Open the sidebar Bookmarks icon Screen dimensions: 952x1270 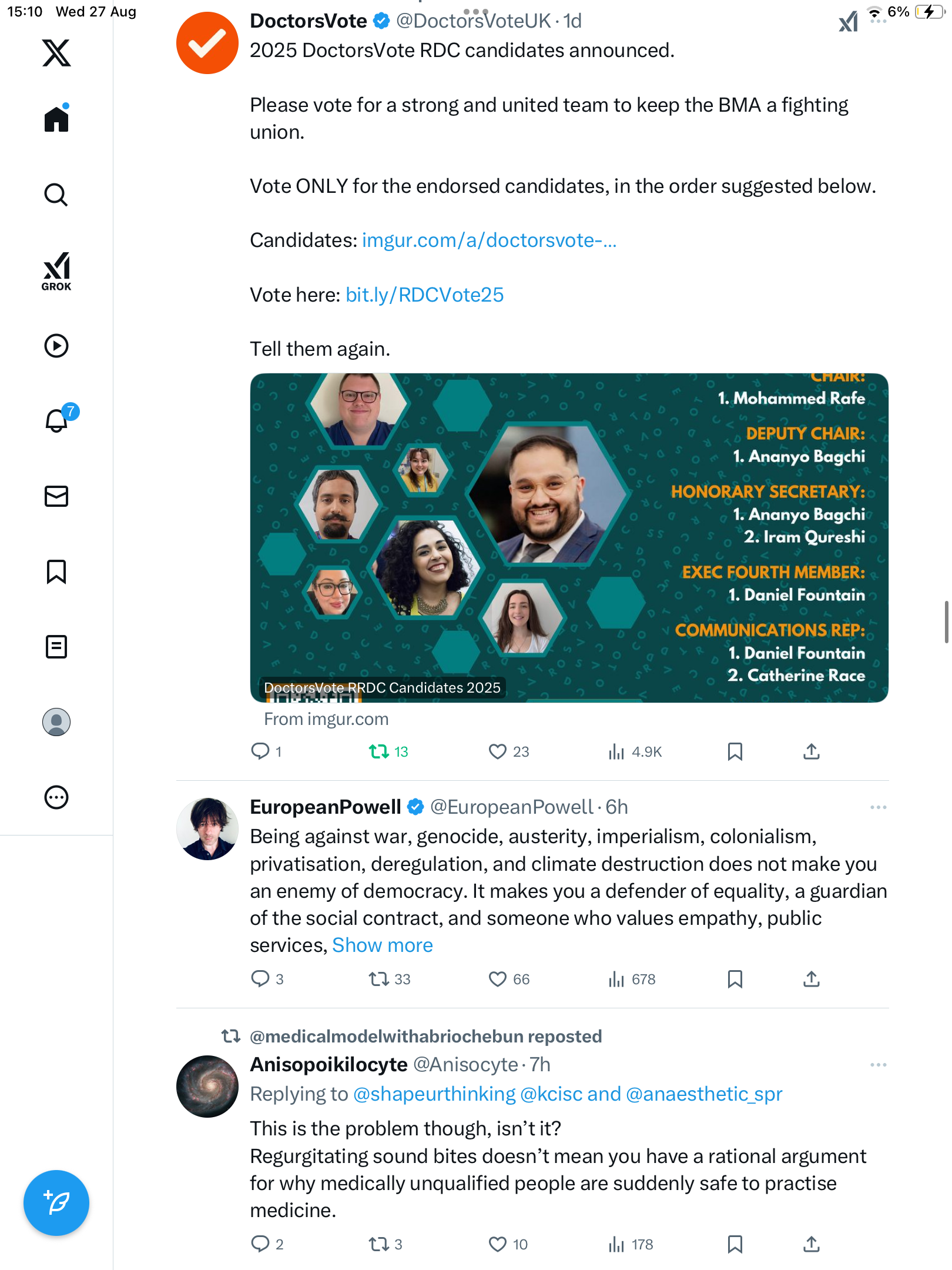[x=56, y=571]
